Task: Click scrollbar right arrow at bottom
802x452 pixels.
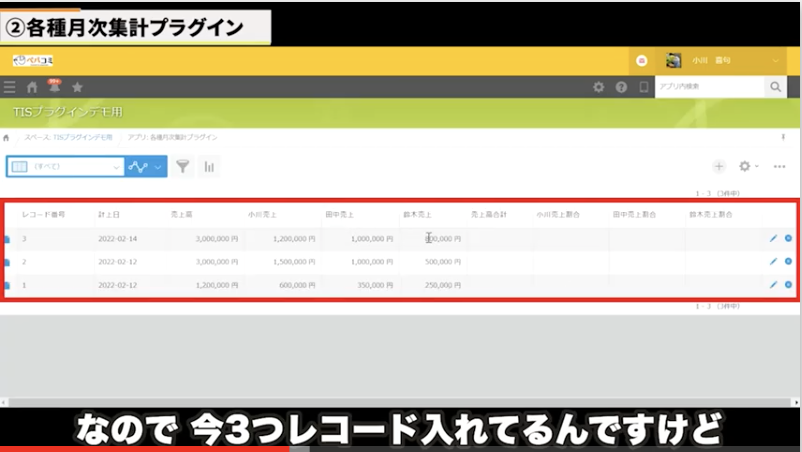Action: click(x=796, y=402)
